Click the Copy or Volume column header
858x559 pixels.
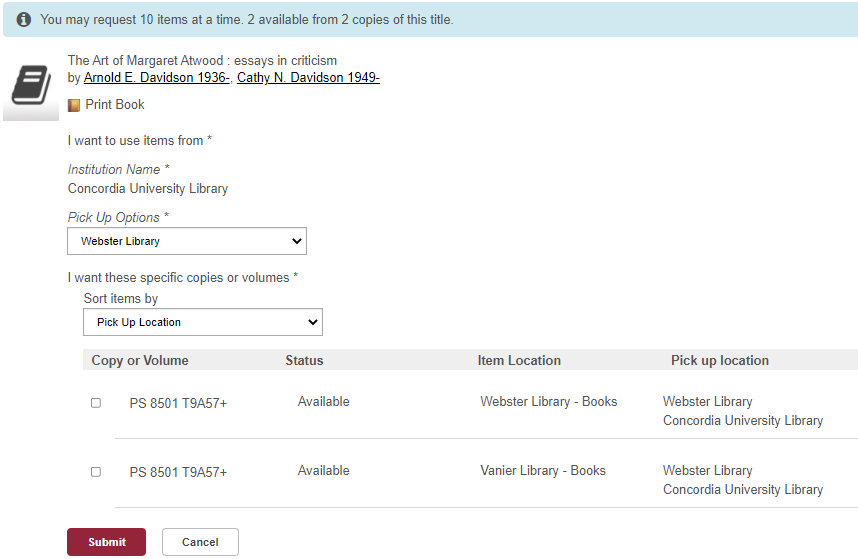coord(140,360)
